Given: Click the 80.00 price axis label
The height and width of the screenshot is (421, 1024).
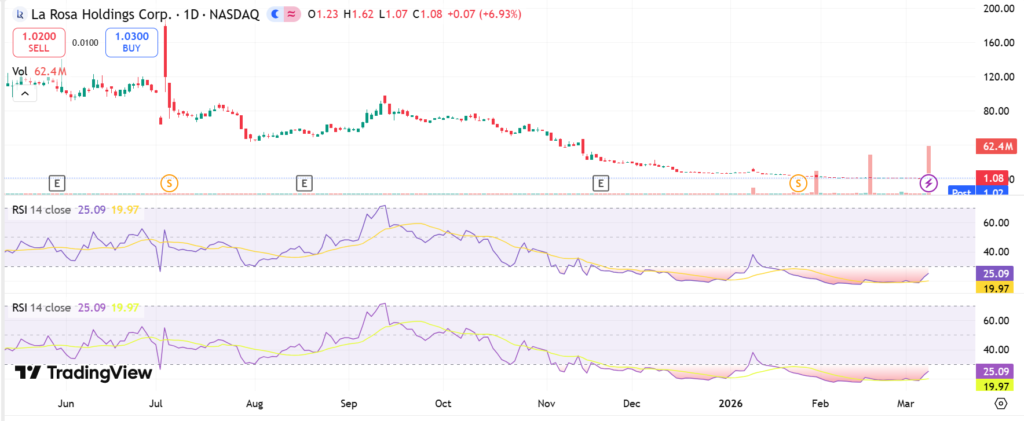Looking at the screenshot, I should [x=999, y=111].
